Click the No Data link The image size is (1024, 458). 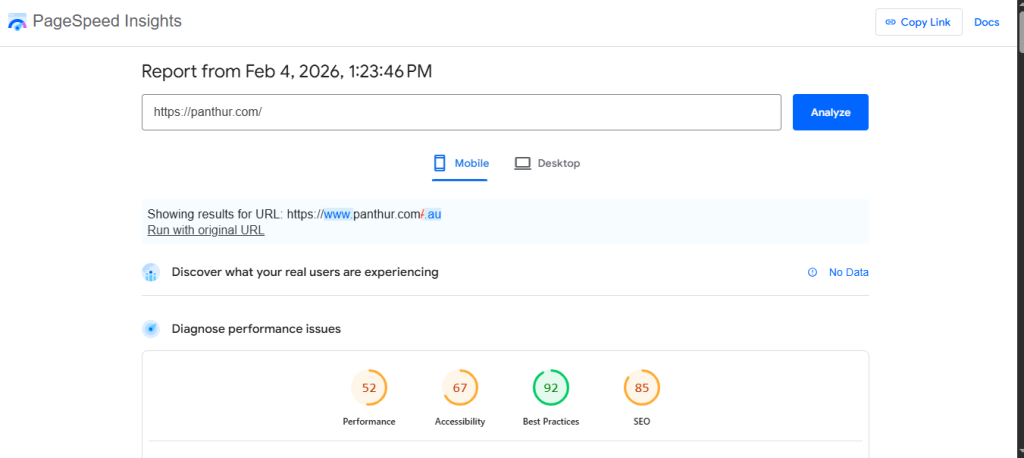pyautogui.click(x=848, y=272)
